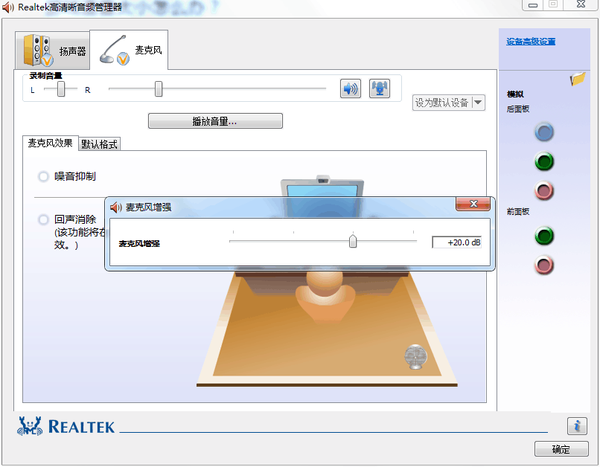Viewport: 600px width, 467px height.
Task: Click the blue rear panel jack
Action: [x=544, y=132]
